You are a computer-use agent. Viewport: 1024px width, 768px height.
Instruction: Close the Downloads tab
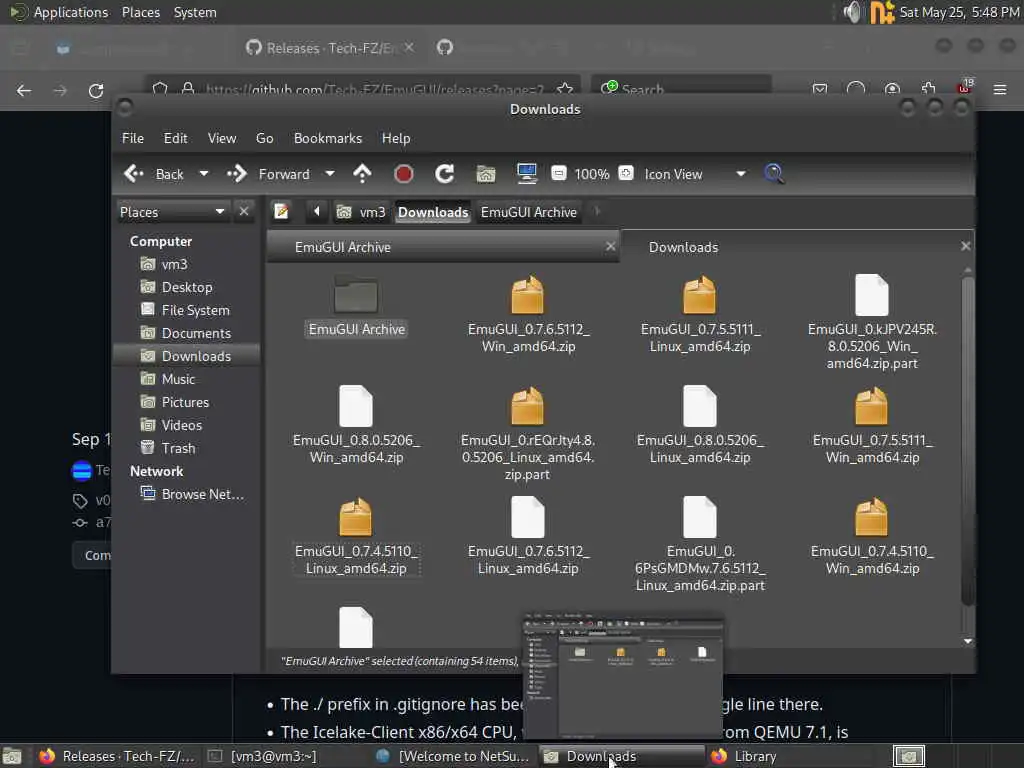pyautogui.click(x=965, y=246)
